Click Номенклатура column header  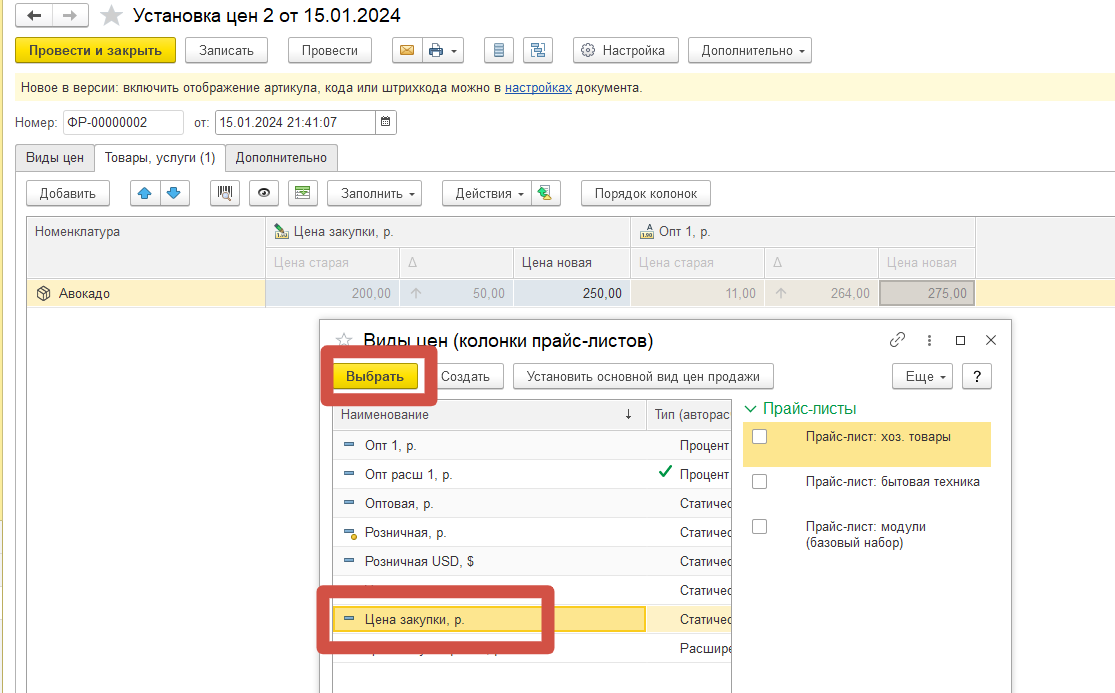point(146,247)
